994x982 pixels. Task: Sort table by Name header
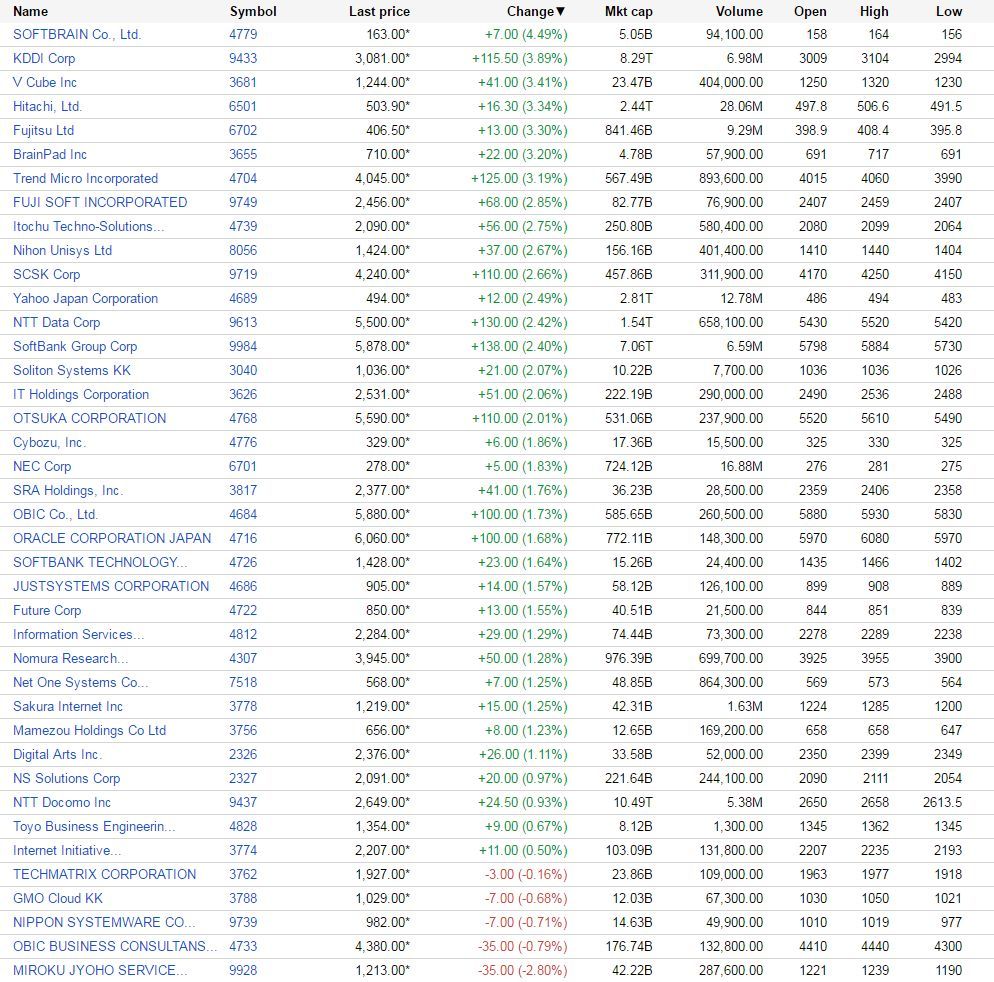pos(30,11)
